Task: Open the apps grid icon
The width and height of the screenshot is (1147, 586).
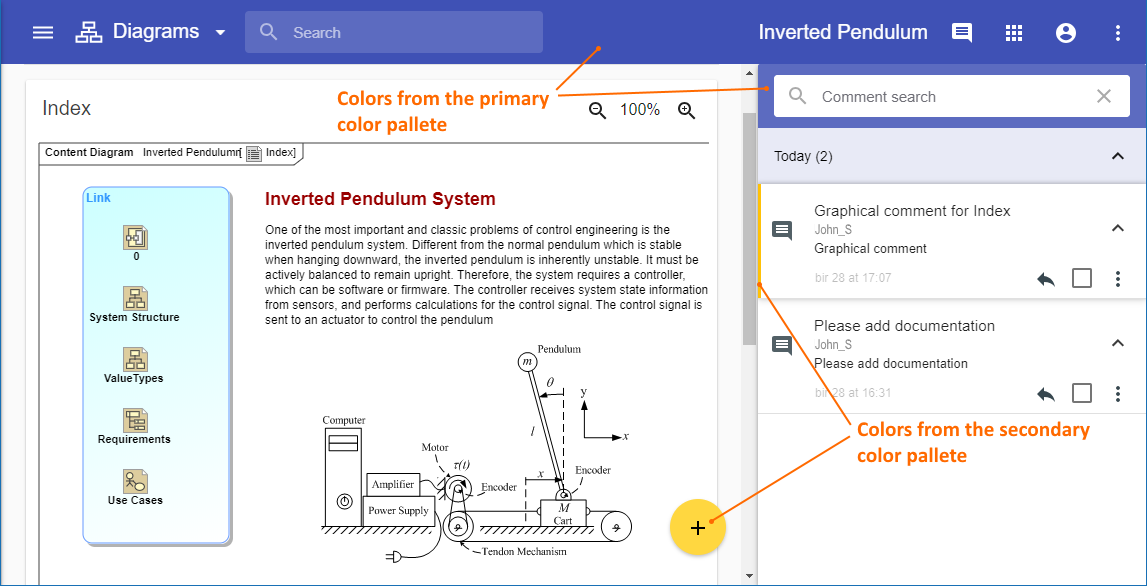Action: tap(1013, 32)
